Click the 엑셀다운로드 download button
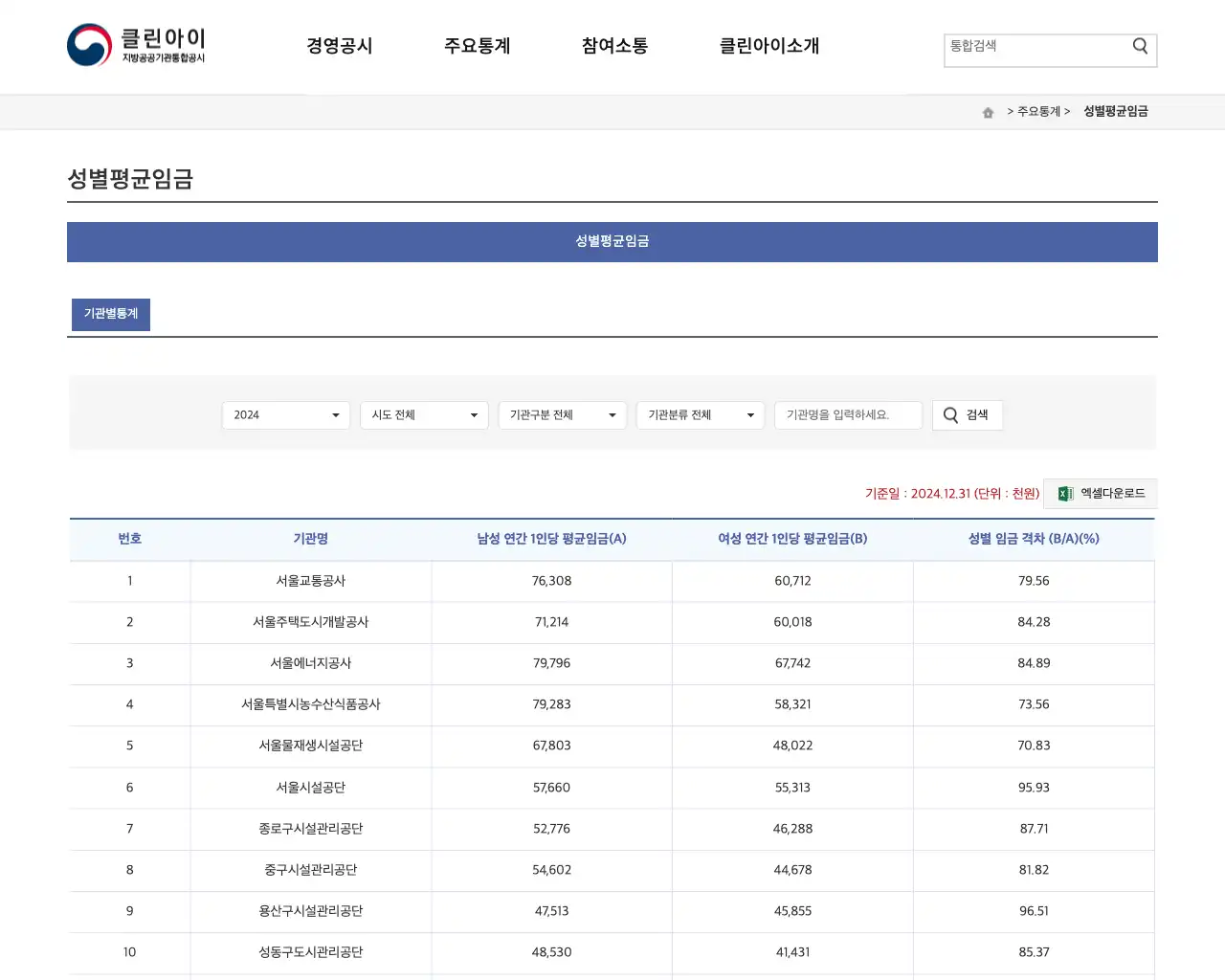Viewport: 1225px width, 980px height. coord(1101,493)
